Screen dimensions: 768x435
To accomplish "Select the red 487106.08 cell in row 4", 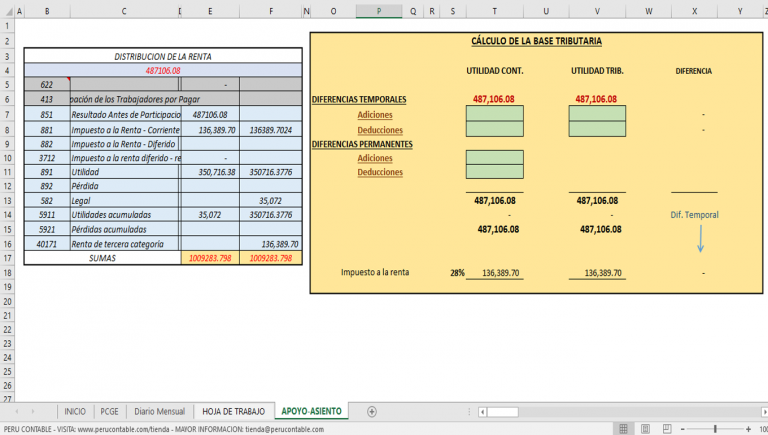I will pyautogui.click(x=163, y=71).
